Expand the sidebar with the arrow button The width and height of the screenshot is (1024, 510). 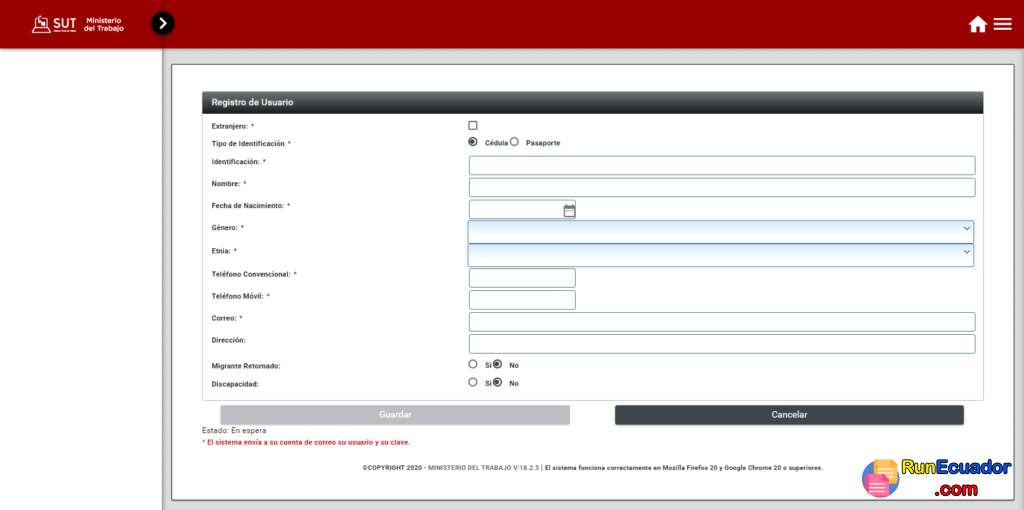(x=163, y=24)
